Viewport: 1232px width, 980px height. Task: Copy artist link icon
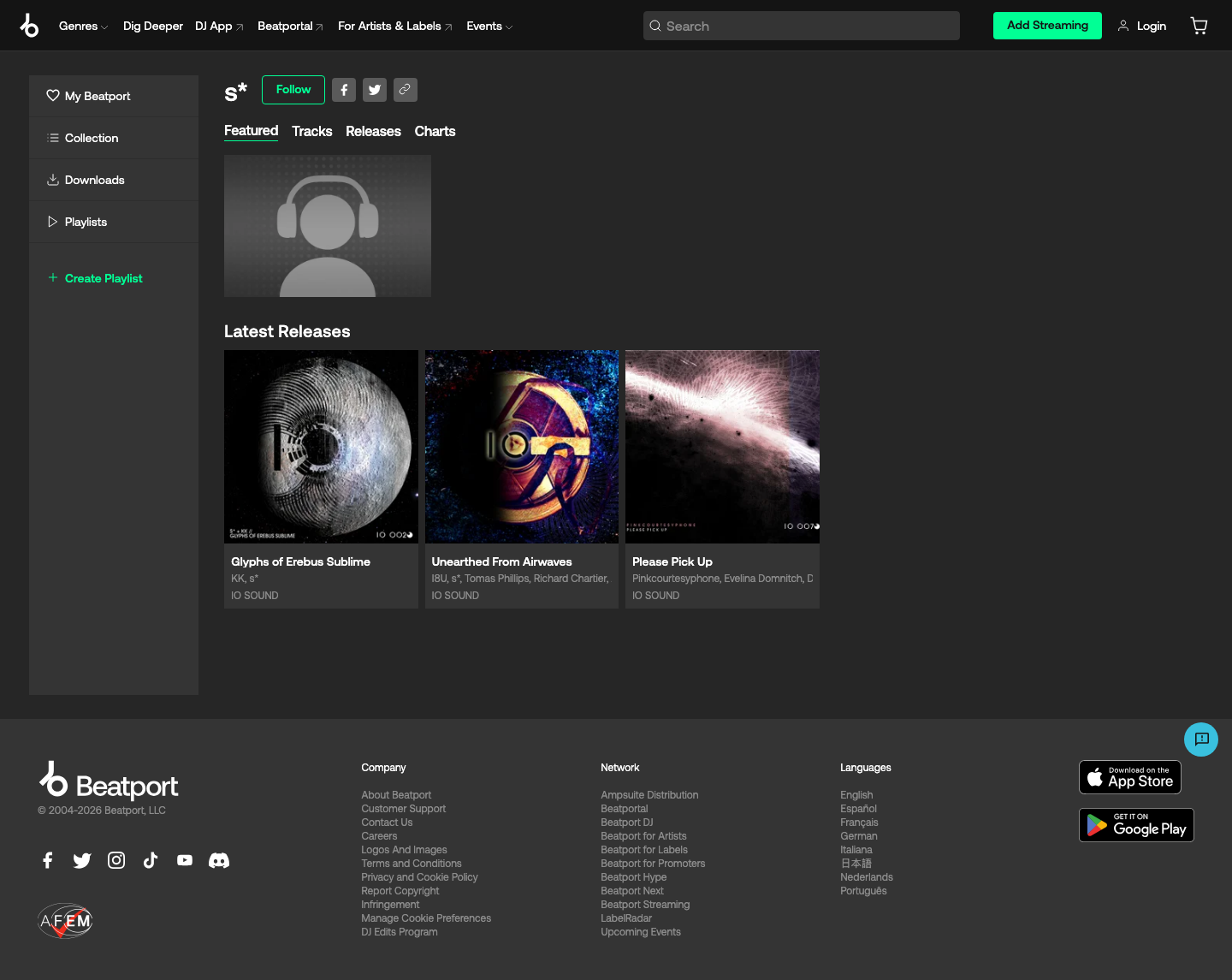tap(406, 90)
